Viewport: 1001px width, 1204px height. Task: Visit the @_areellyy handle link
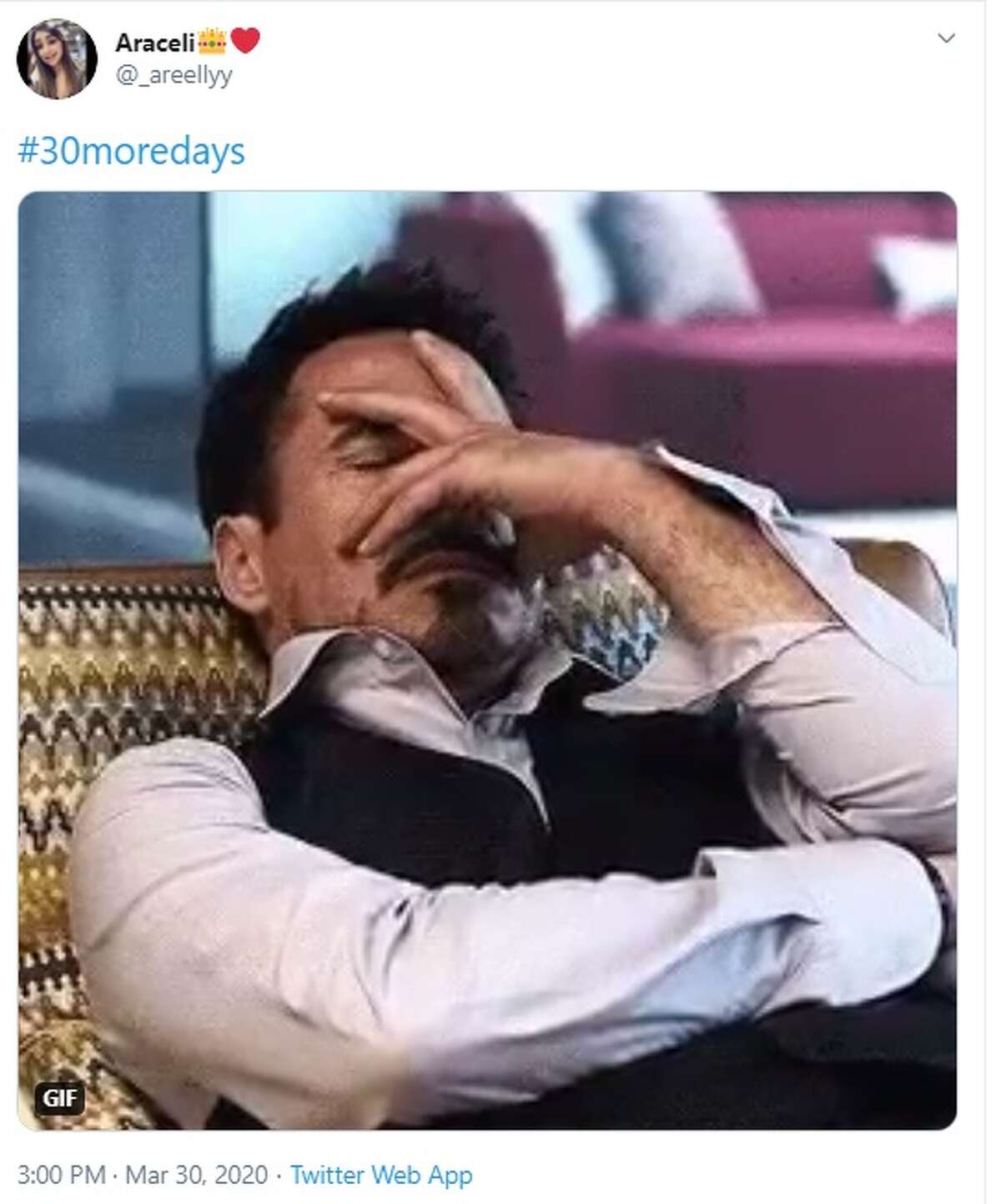[174, 75]
